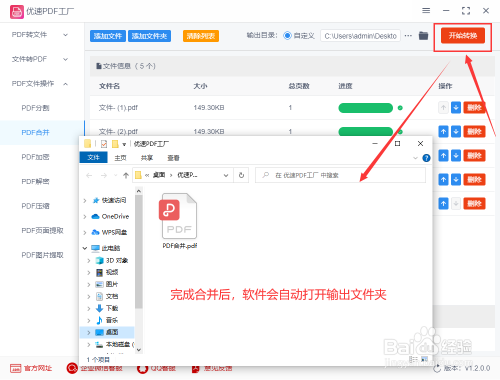Expand the Explorer ribbon chevron
Image resolution: width=500 pixels, height=380 pixels.
pos(415,158)
